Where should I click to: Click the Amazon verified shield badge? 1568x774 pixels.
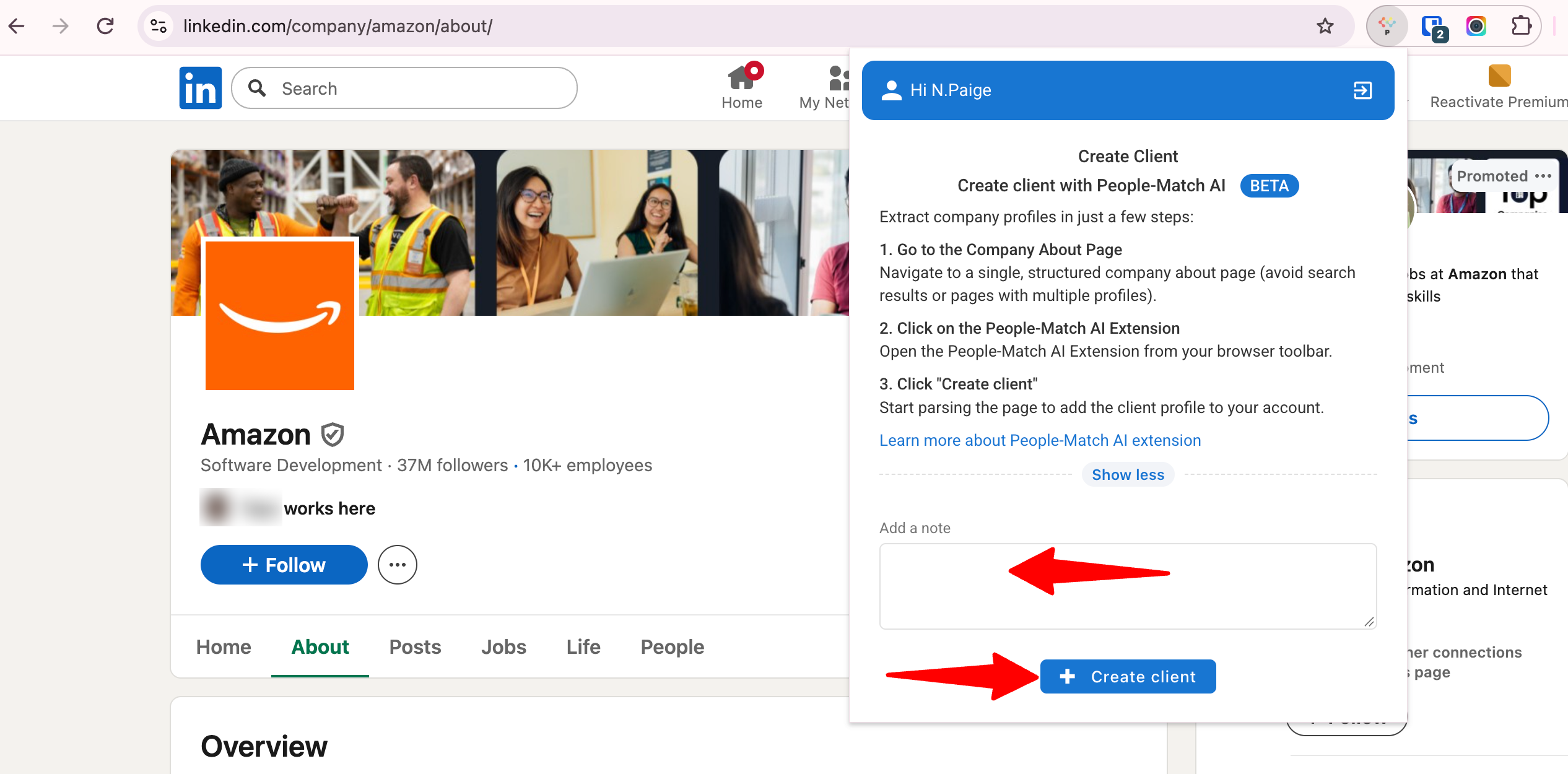333,435
